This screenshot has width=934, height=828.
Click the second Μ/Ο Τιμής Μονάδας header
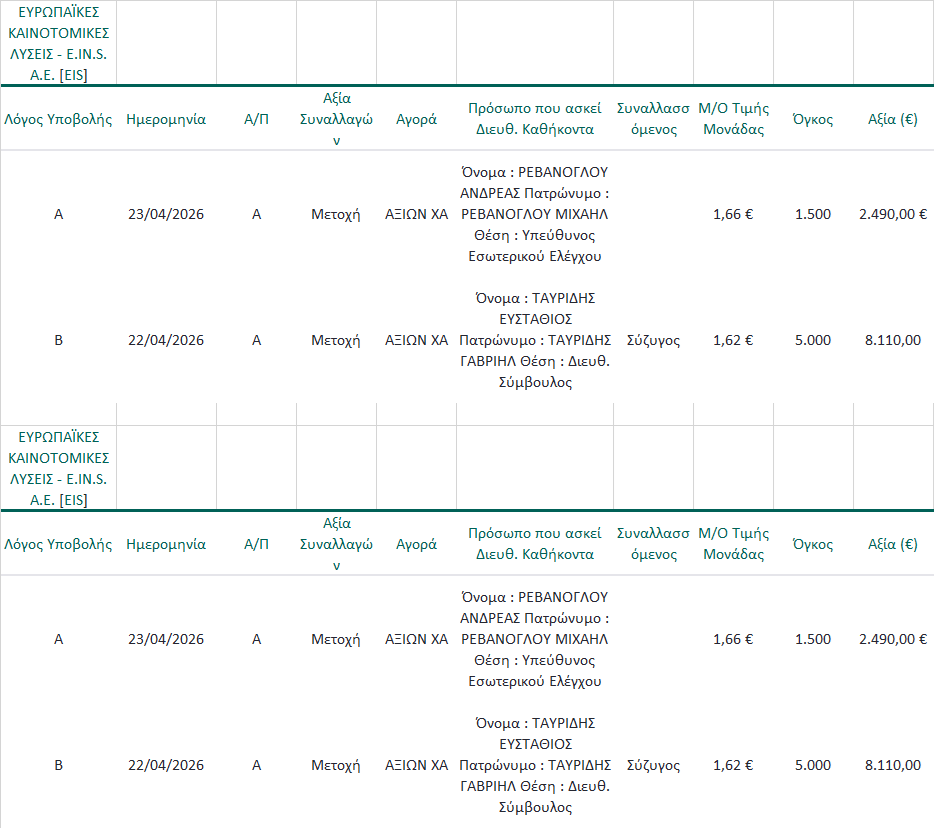coord(733,544)
